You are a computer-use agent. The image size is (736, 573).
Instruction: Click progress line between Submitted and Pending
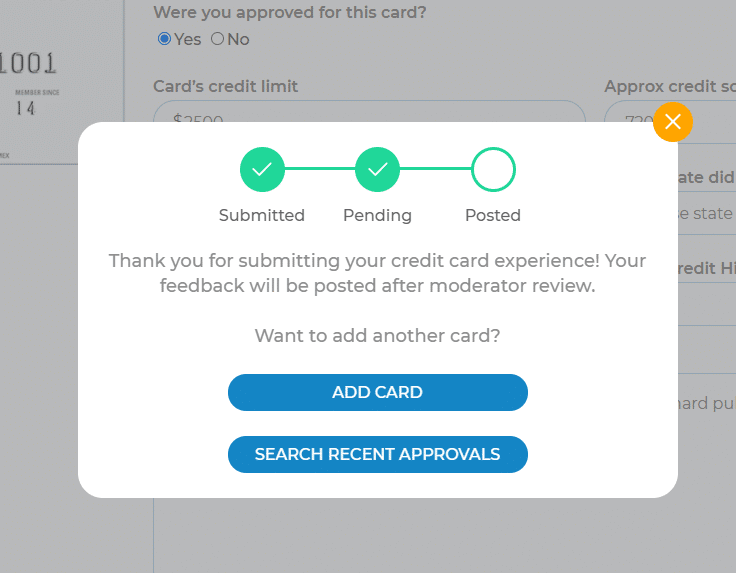(x=320, y=170)
